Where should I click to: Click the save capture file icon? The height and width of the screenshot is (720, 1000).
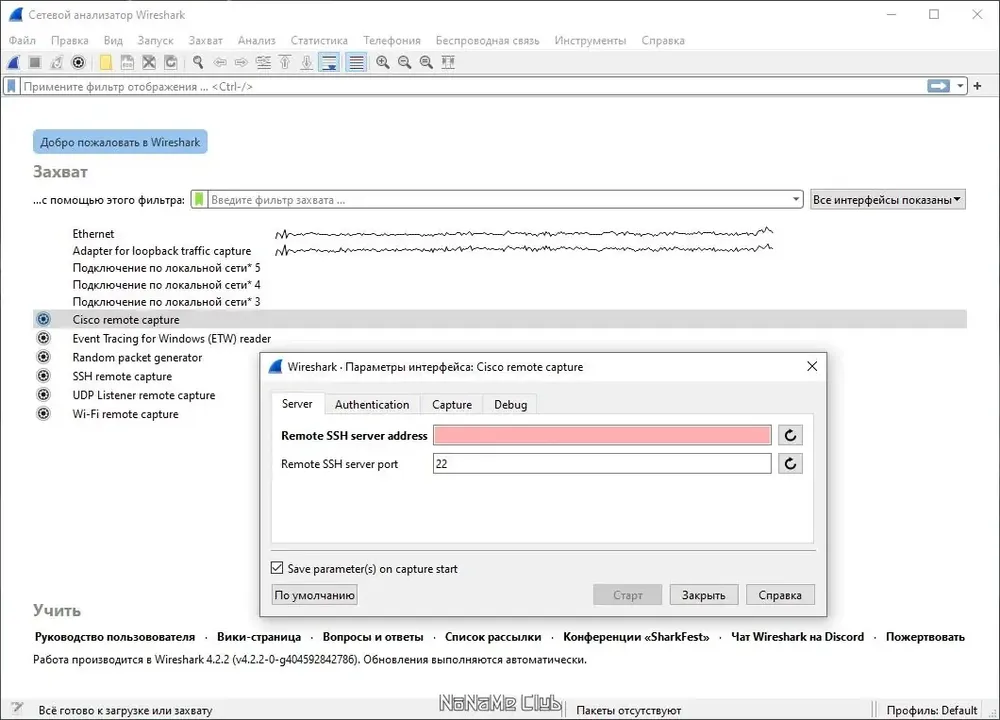(x=128, y=62)
